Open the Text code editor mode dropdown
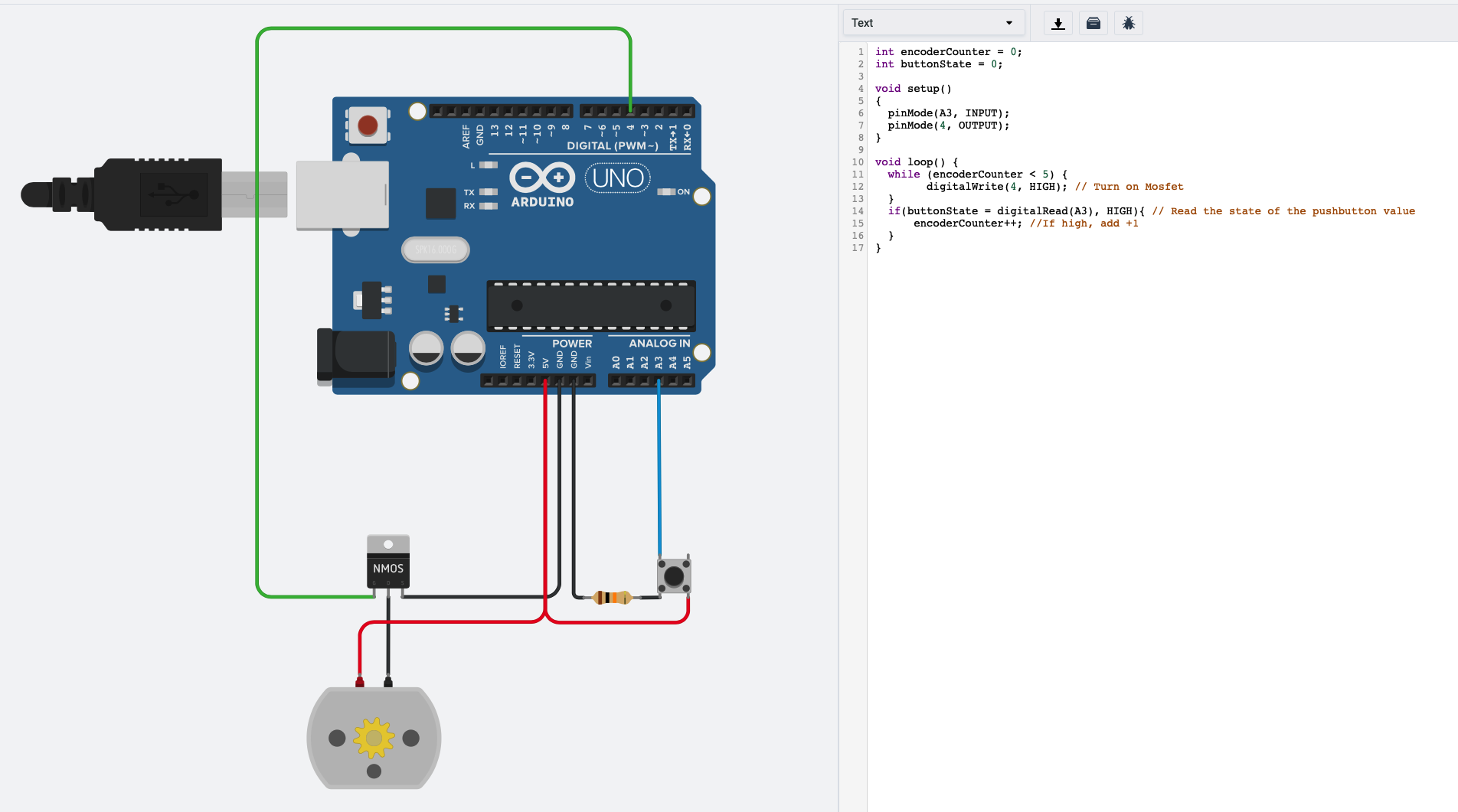 pyautogui.click(x=933, y=23)
